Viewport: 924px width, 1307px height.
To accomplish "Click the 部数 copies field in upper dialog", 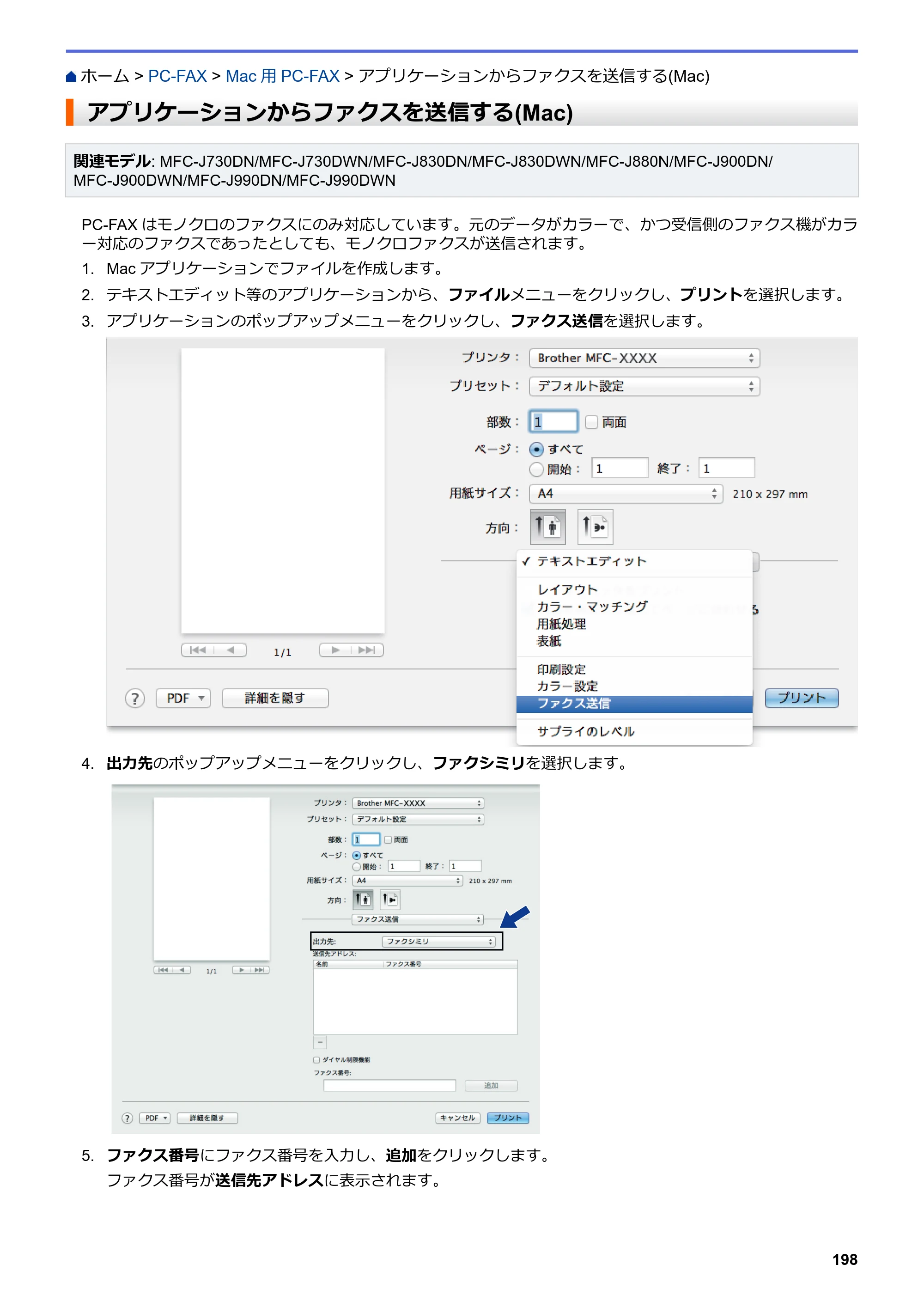I will 553,422.
